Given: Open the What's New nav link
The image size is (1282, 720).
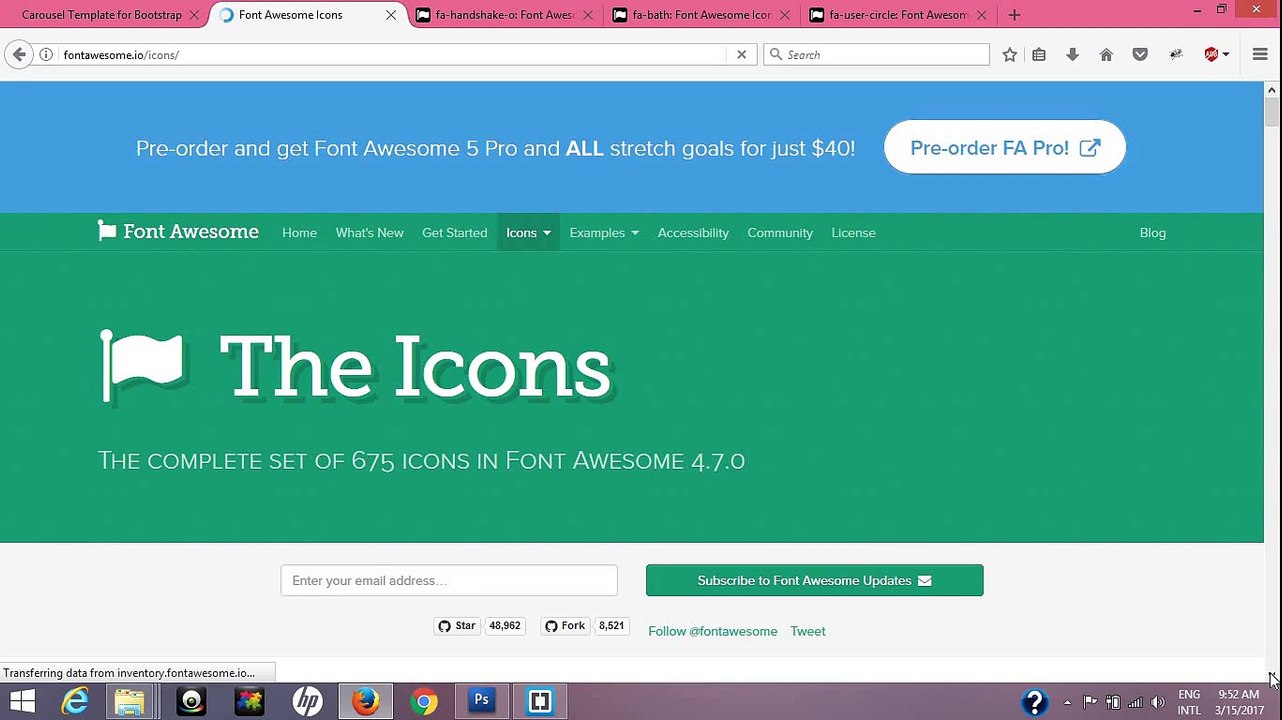Looking at the screenshot, I should click(x=369, y=233).
